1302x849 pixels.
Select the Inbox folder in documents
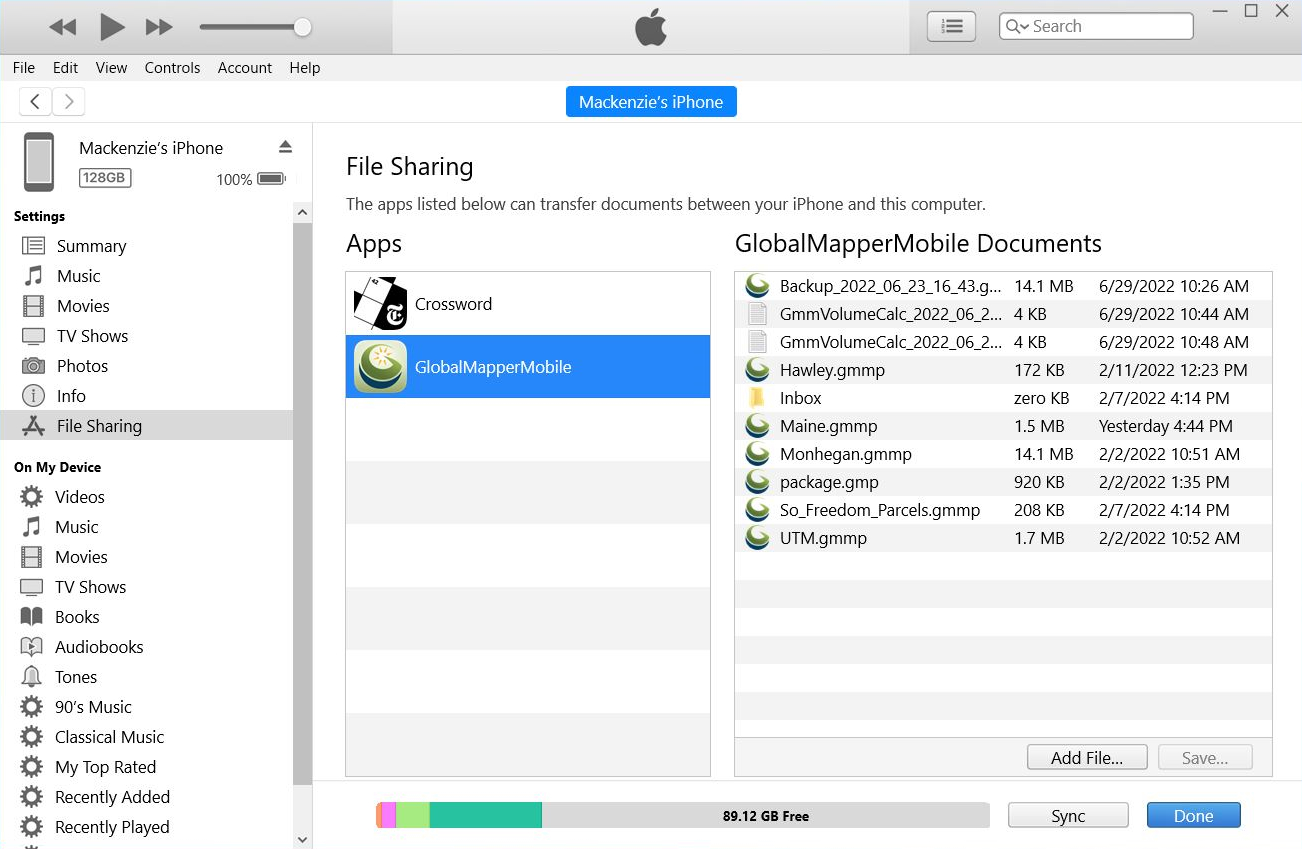(x=800, y=398)
